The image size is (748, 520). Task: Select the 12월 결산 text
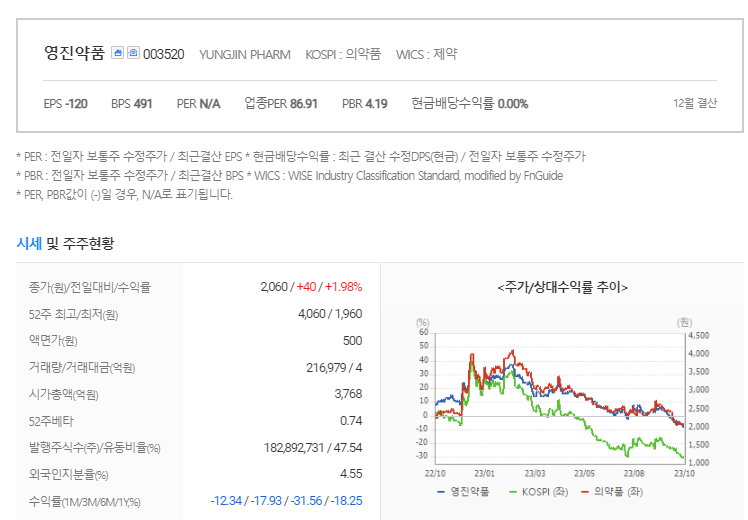pos(695,103)
